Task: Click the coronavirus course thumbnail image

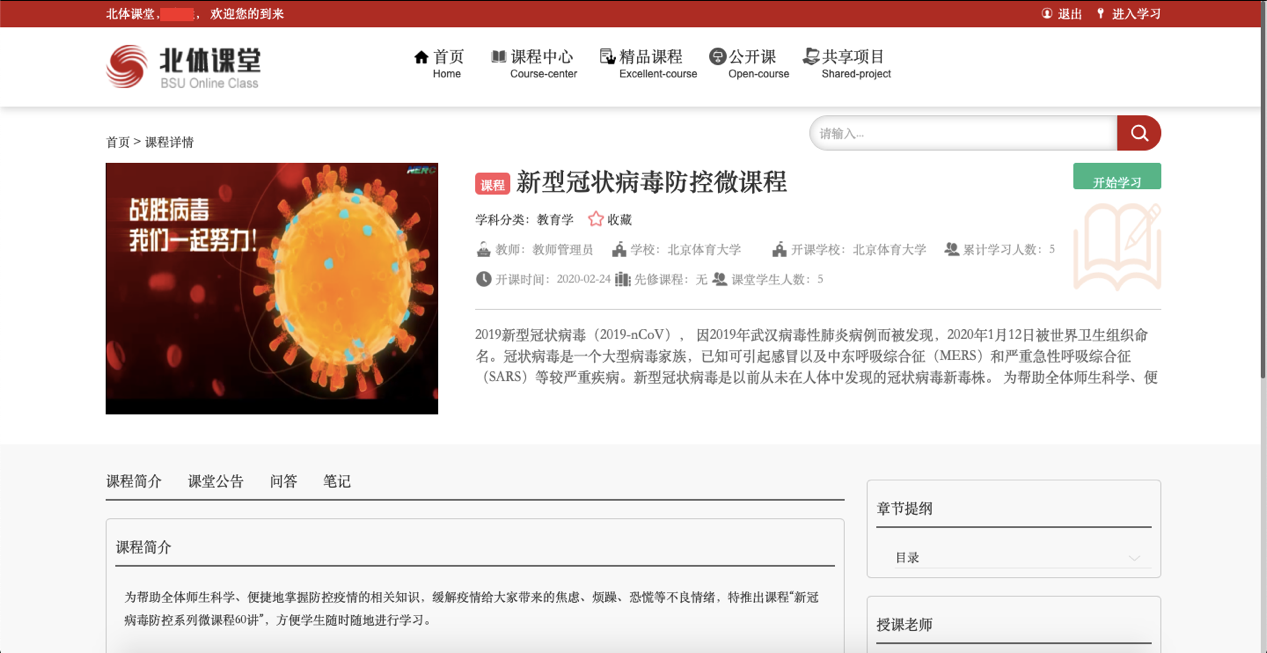Action: tap(272, 288)
